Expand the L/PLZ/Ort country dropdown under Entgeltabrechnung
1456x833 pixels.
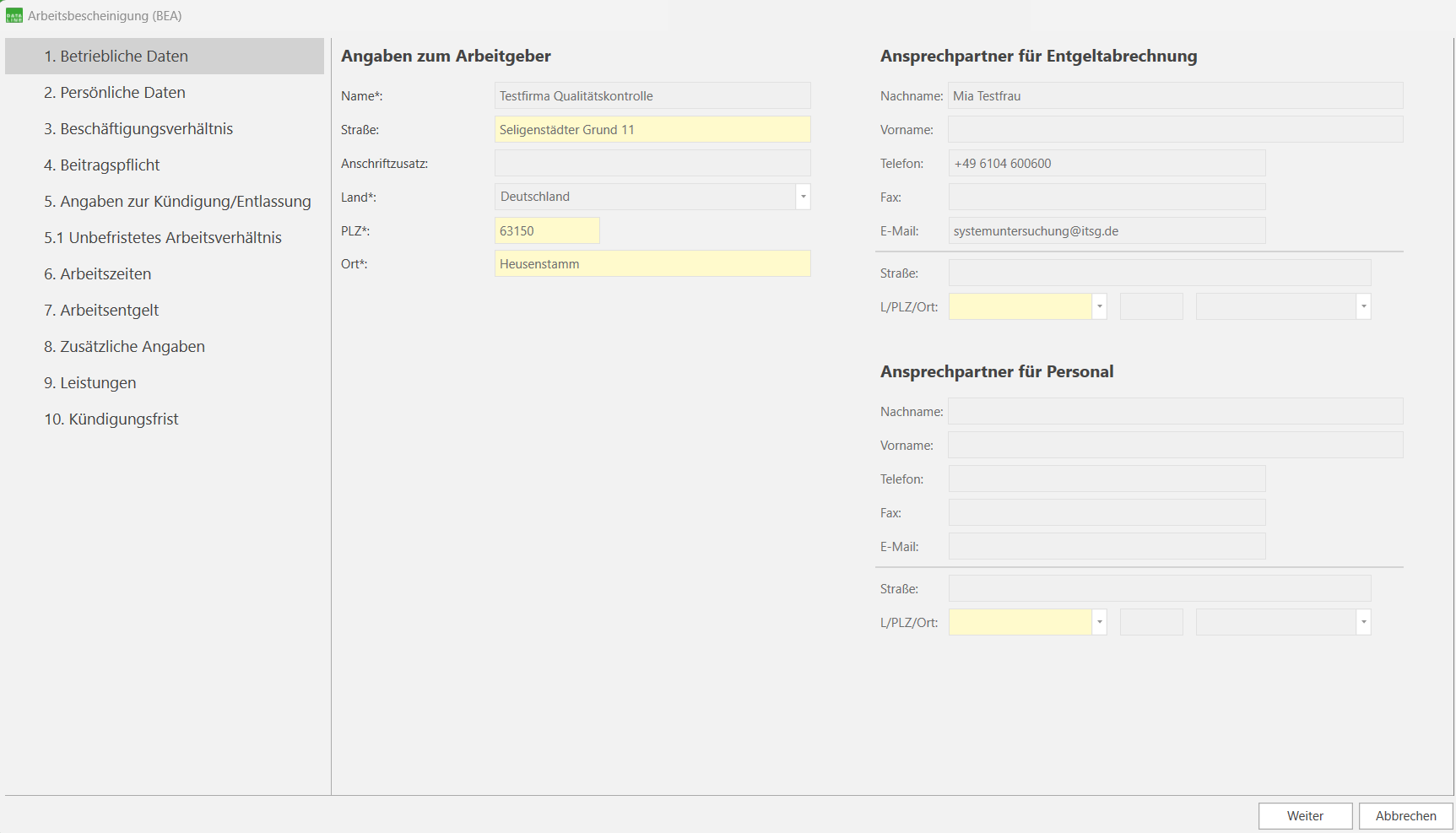tap(1099, 306)
